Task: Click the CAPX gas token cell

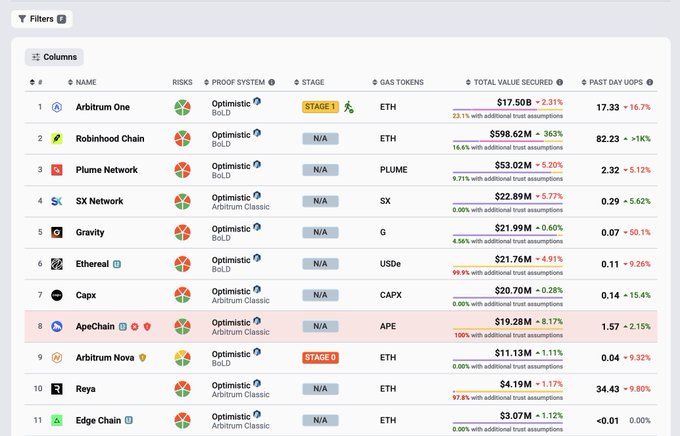Action: click(391, 295)
